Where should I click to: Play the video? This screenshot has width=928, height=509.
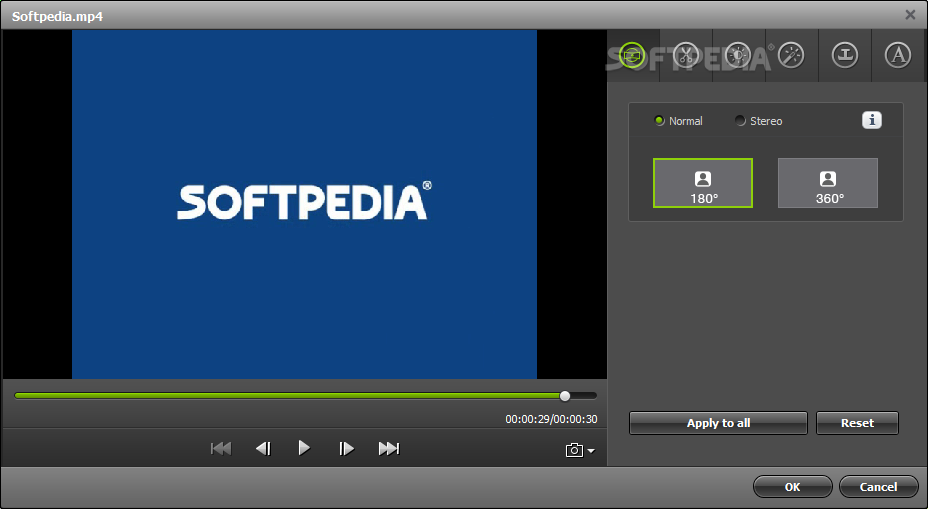[x=304, y=448]
